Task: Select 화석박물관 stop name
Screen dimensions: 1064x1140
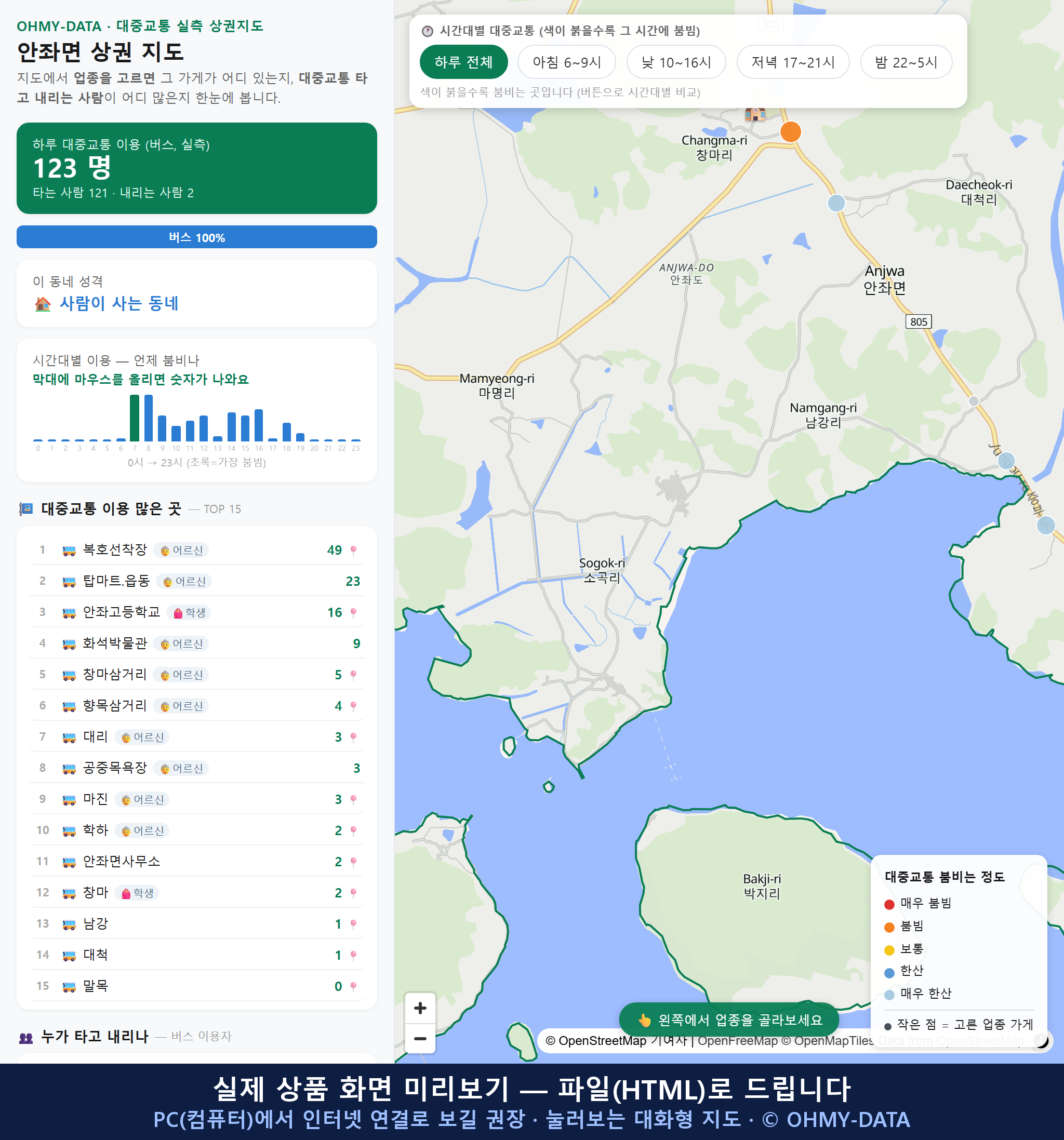Action: point(115,643)
